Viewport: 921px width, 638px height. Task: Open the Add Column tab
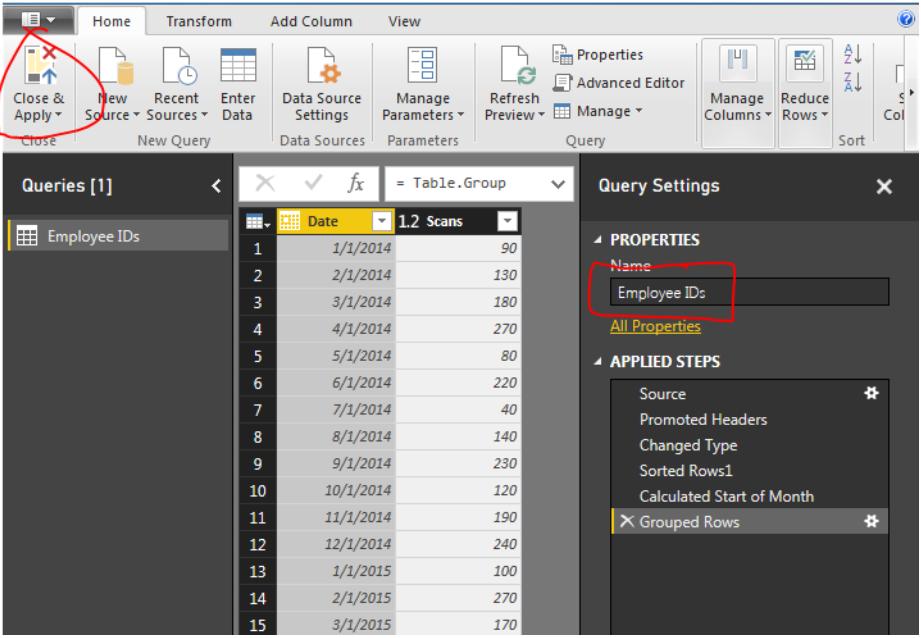tap(312, 20)
